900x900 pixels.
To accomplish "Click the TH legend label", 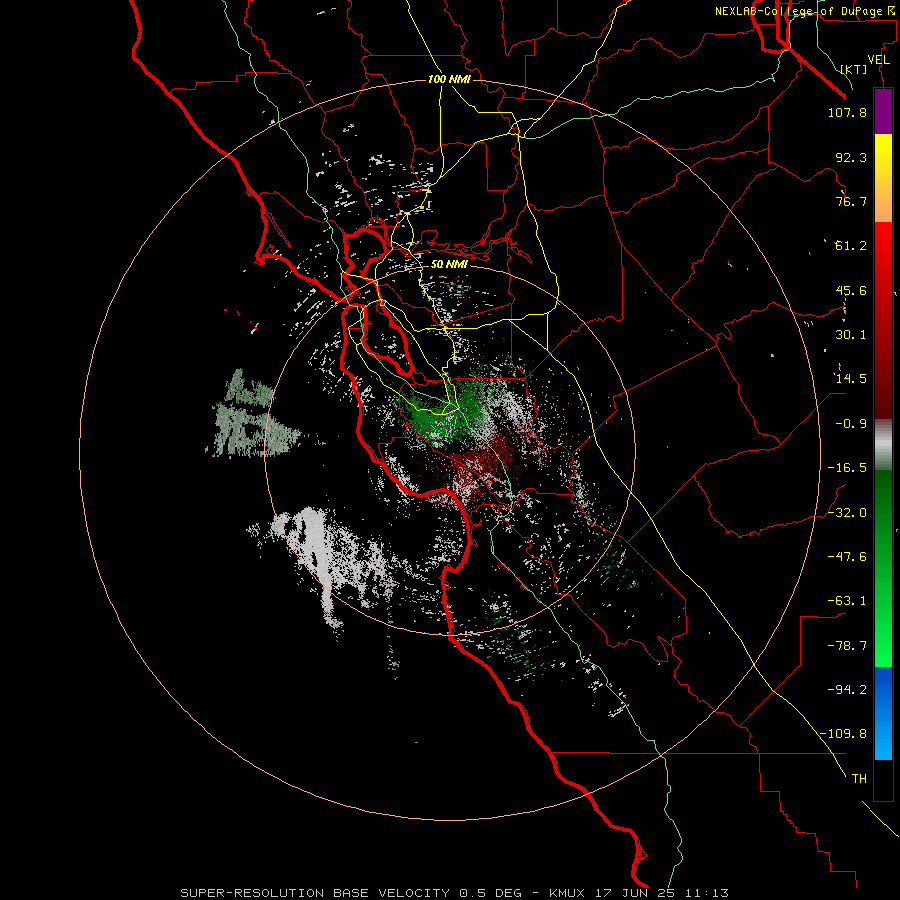I will (x=859, y=779).
